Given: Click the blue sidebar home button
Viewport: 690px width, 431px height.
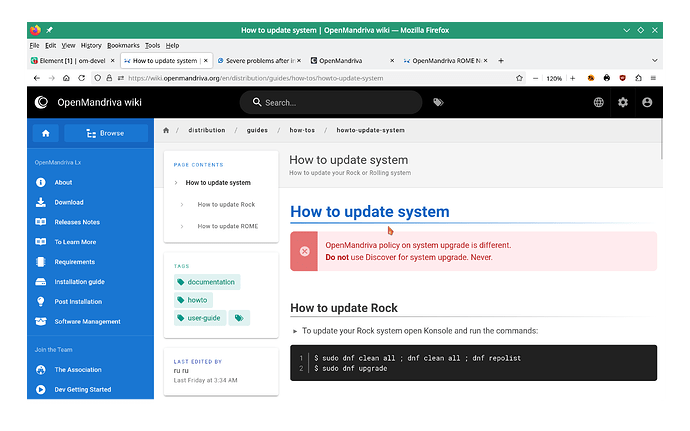Looking at the screenshot, I should (x=46, y=133).
